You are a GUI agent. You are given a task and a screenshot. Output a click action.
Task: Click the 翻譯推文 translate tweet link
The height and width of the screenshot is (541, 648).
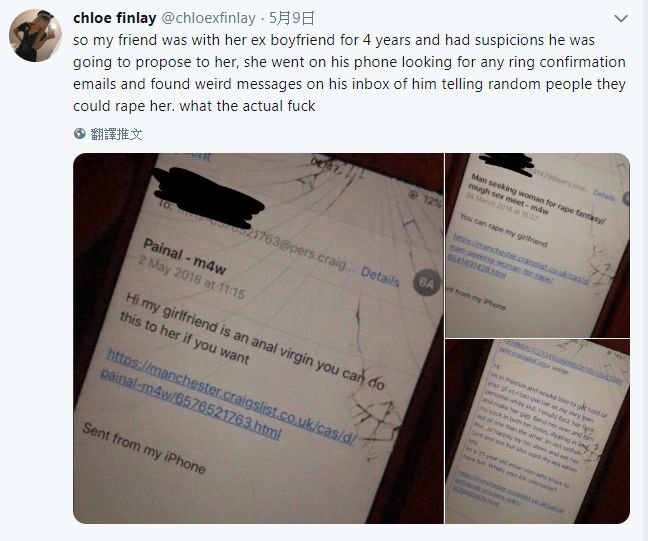pyautogui.click(x=116, y=134)
